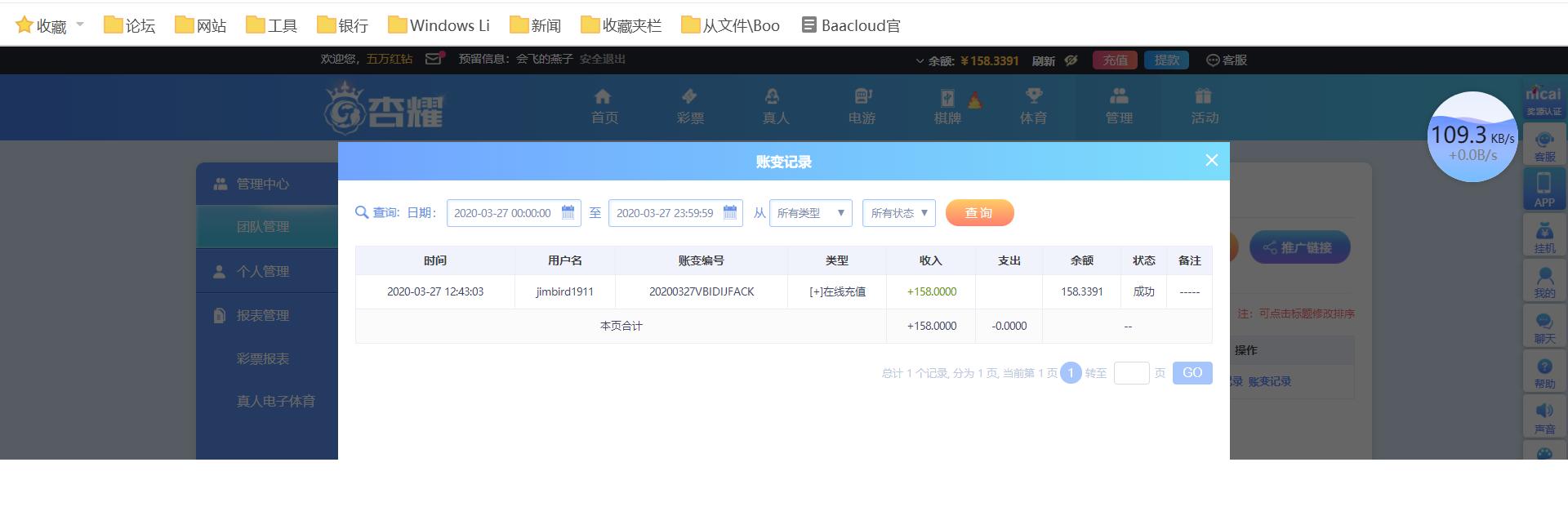Image resolution: width=1568 pixels, height=529 pixels.
Task: Click the +158.0000 income cell in the jimbird1911 row
Action: tap(932, 291)
